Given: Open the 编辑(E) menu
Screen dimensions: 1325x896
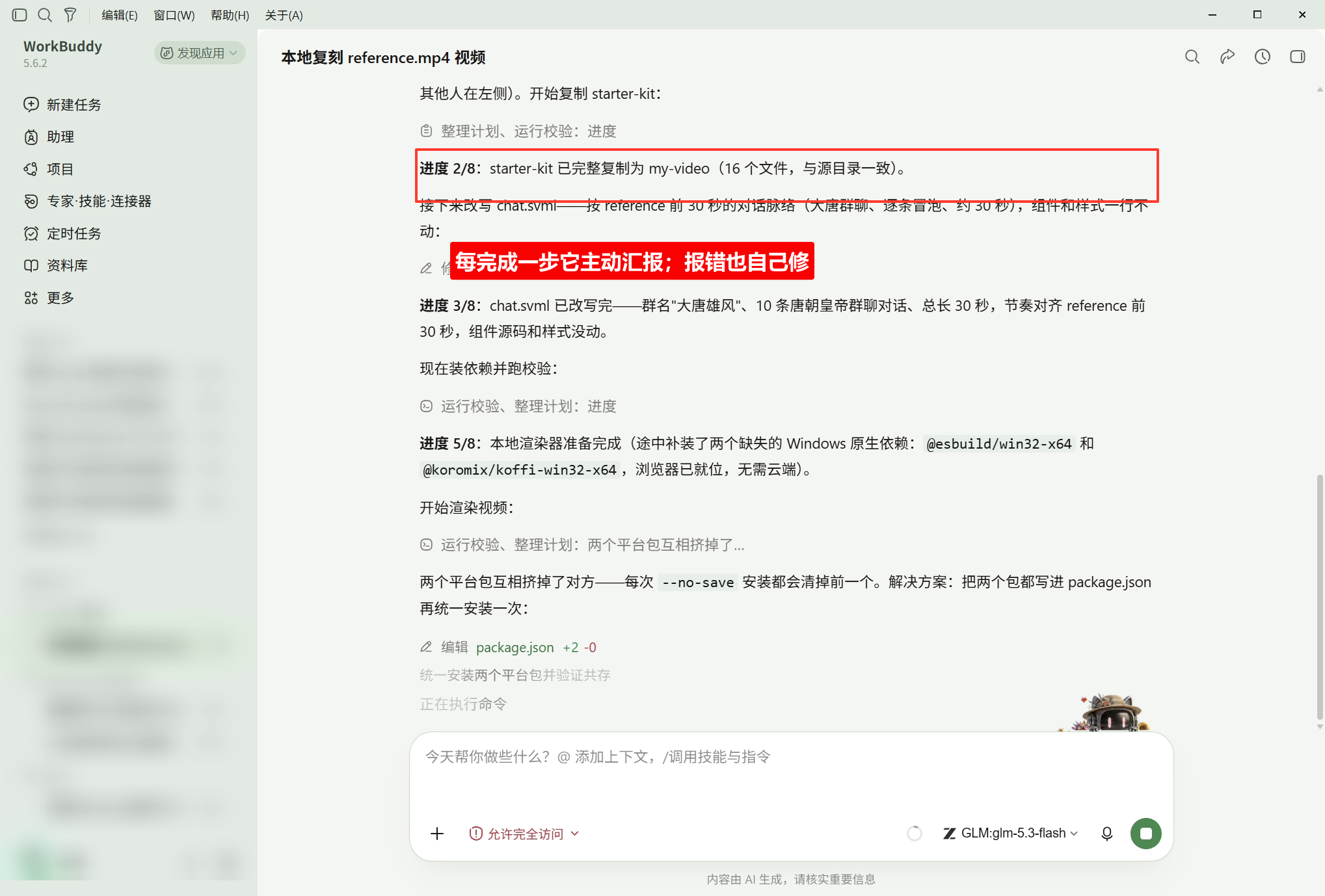Looking at the screenshot, I should click(120, 15).
